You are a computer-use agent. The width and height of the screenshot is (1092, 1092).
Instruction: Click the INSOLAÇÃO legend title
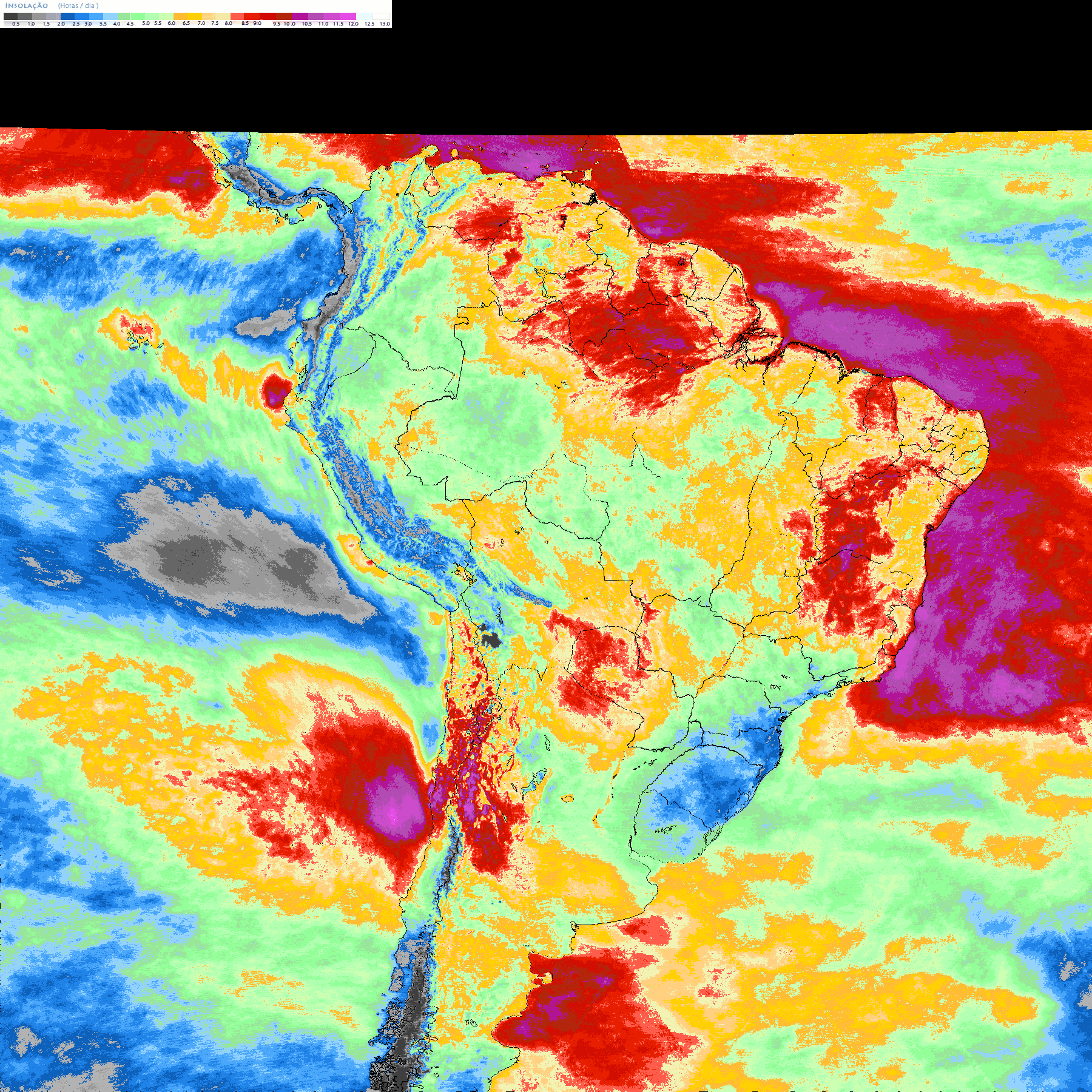point(27,5)
